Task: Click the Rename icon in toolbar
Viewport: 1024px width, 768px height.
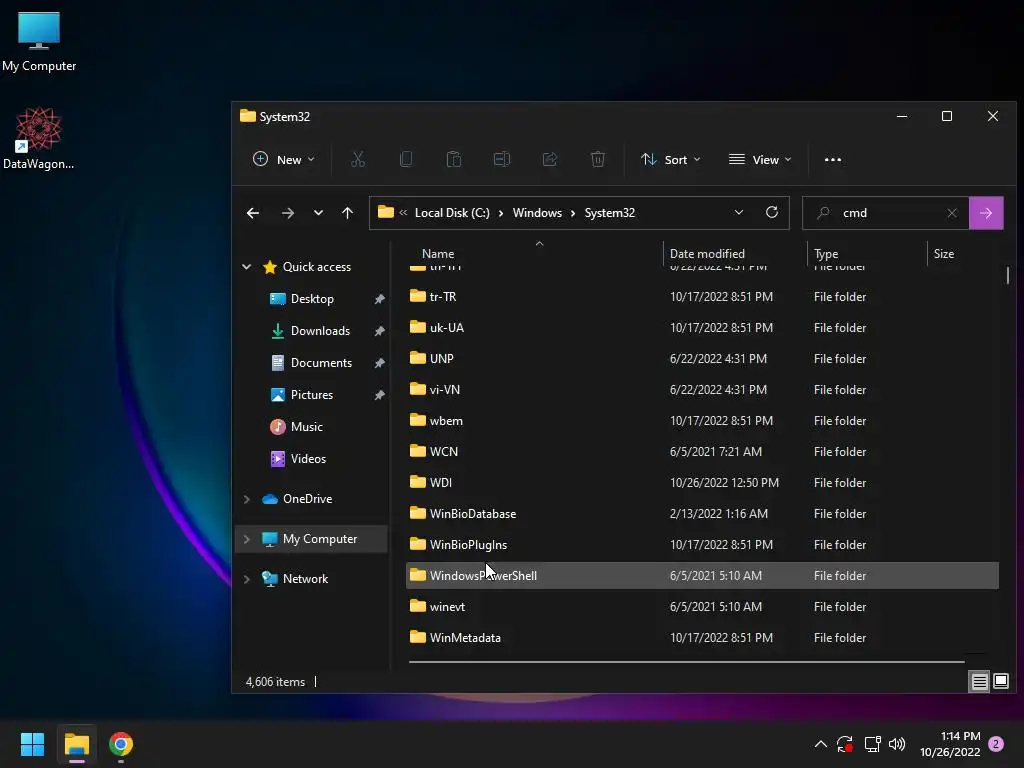Action: 502,159
